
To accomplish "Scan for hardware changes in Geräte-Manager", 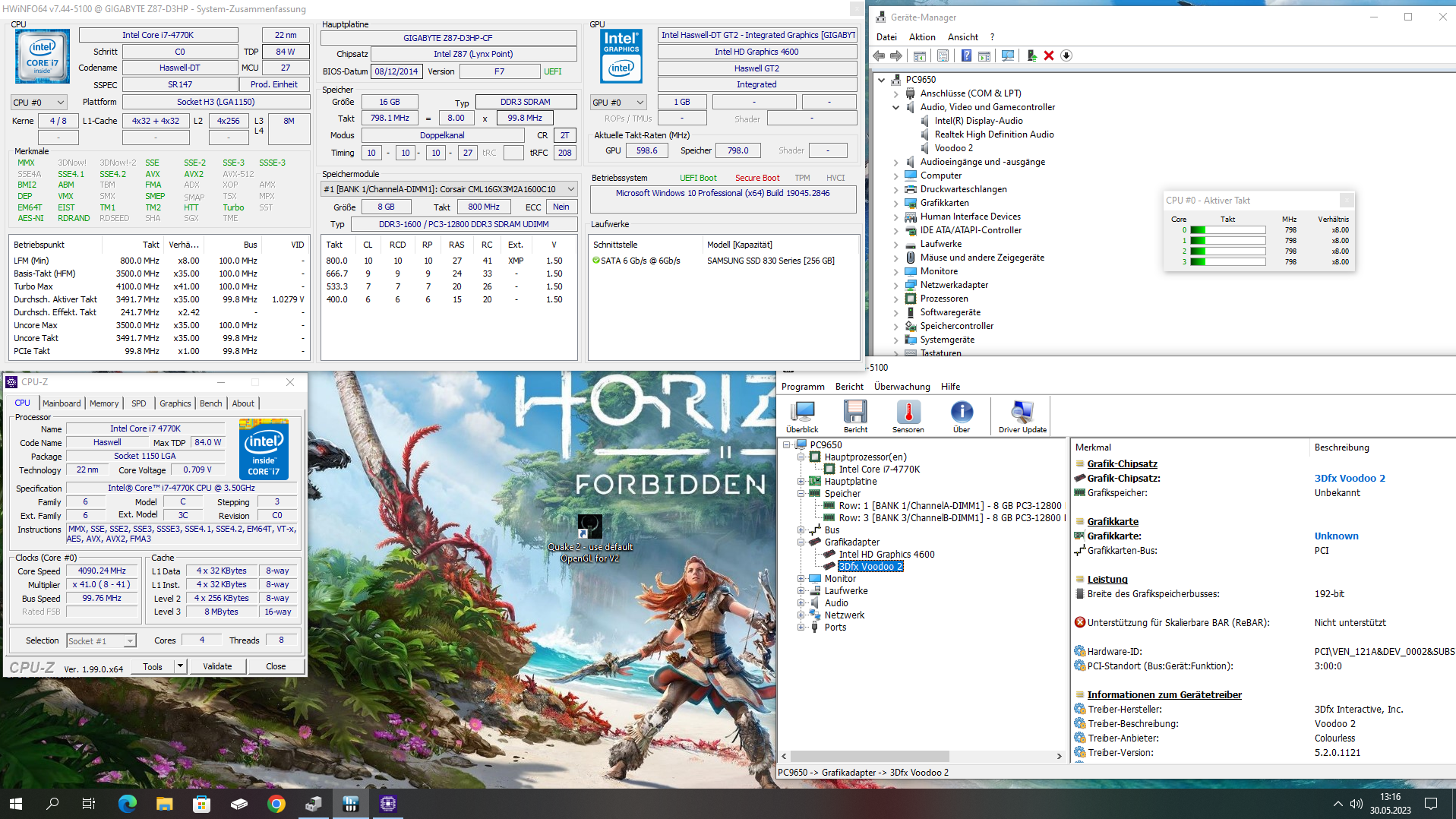I will (1008, 55).
